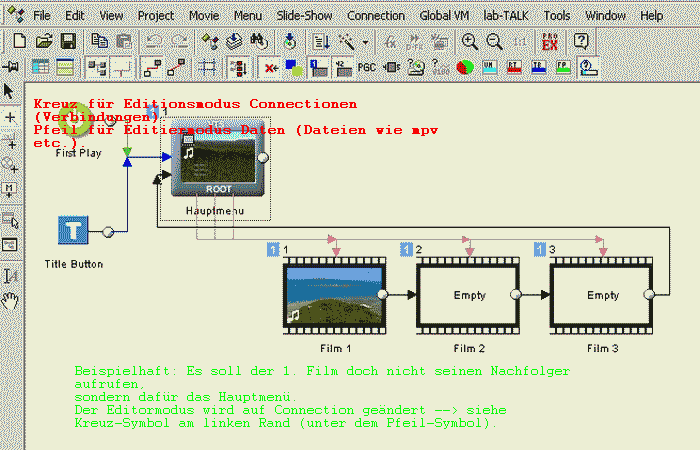Click the zoom out magnifier

pyautogui.click(x=494, y=41)
